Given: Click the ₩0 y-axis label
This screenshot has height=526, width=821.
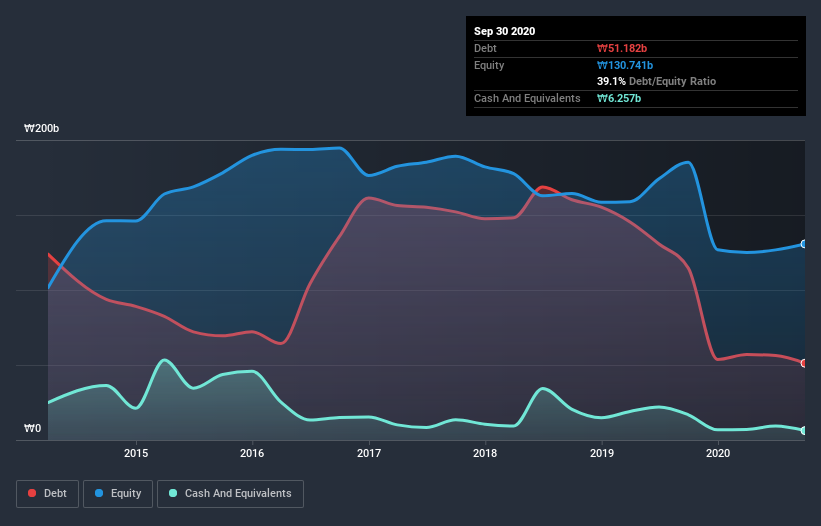Looking at the screenshot, I should click(x=32, y=428).
